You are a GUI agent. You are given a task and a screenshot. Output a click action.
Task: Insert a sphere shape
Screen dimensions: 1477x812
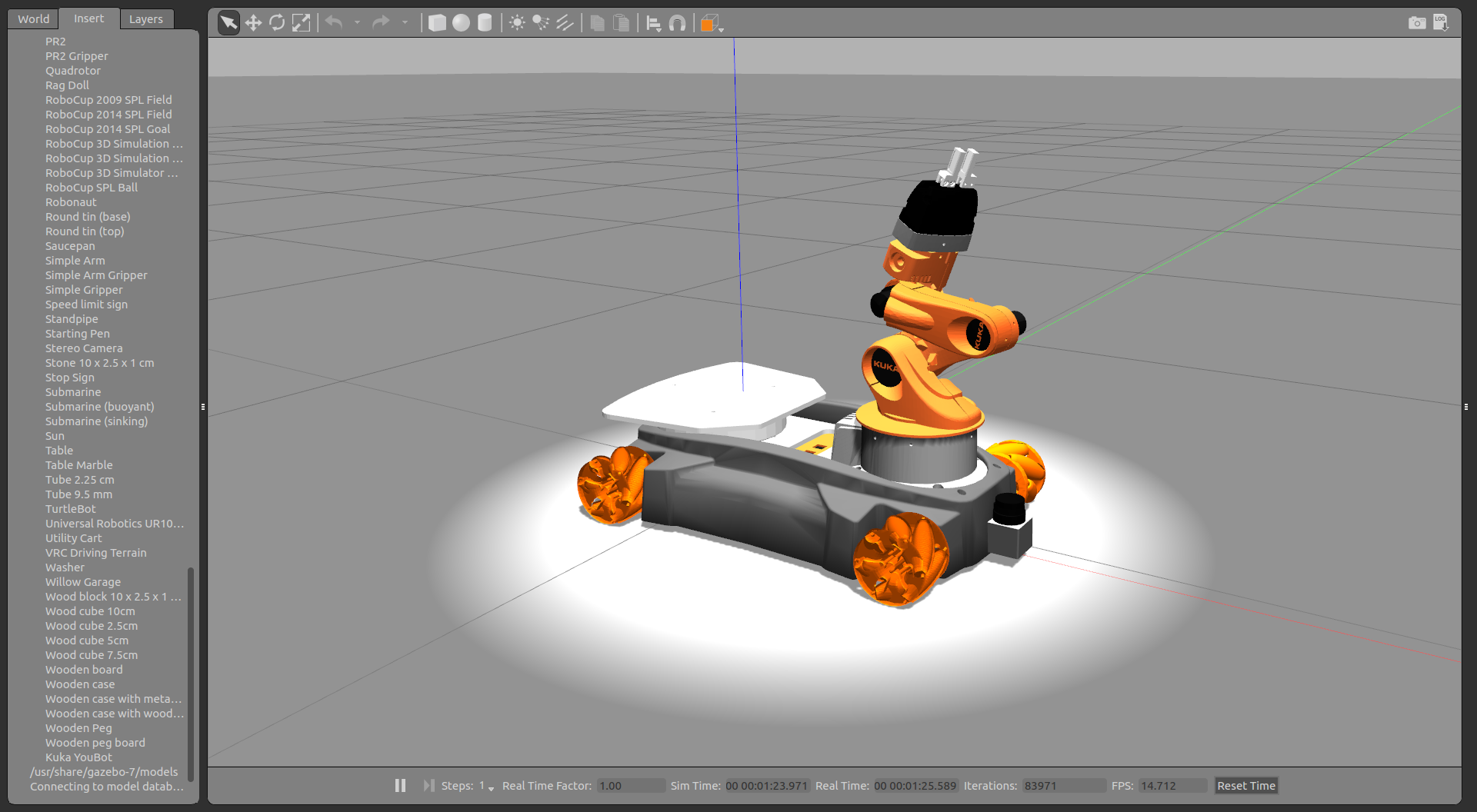tap(461, 23)
